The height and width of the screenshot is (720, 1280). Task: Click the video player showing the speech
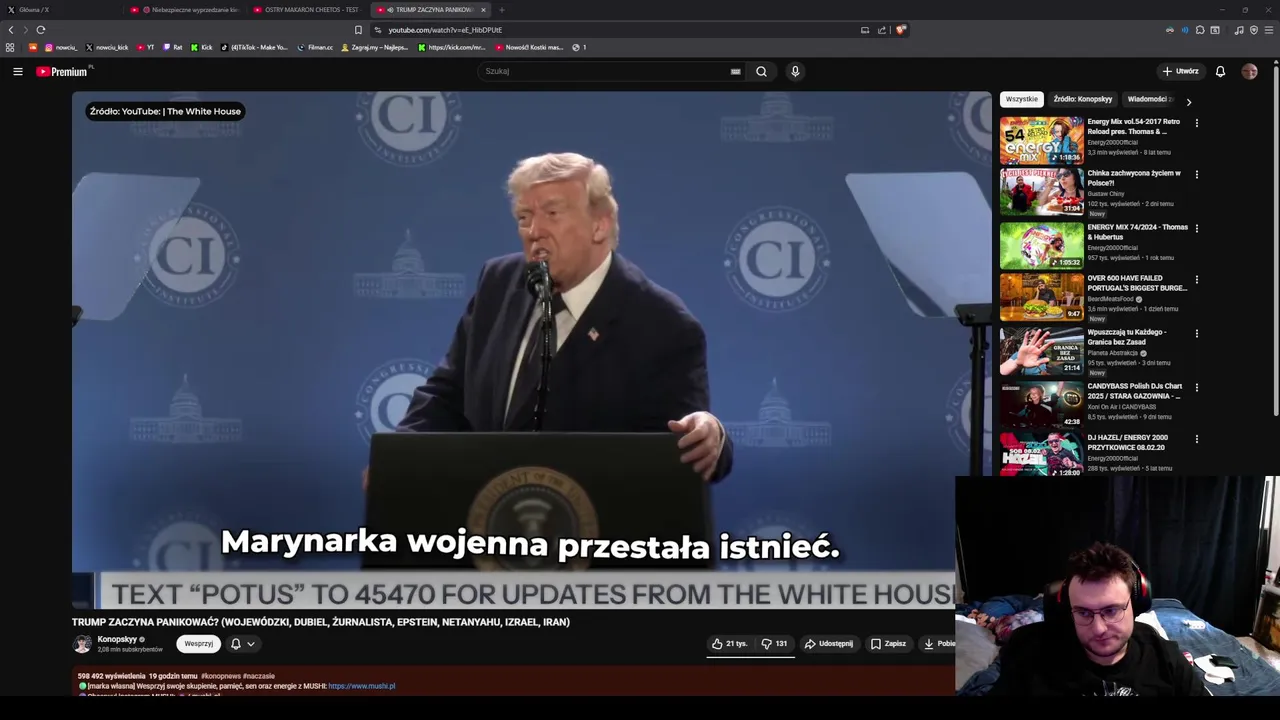[531, 350]
